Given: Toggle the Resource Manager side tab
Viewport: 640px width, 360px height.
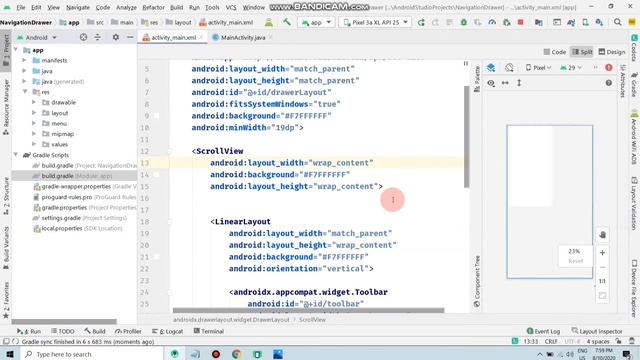Looking at the screenshot, I should (x=6, y=107).
